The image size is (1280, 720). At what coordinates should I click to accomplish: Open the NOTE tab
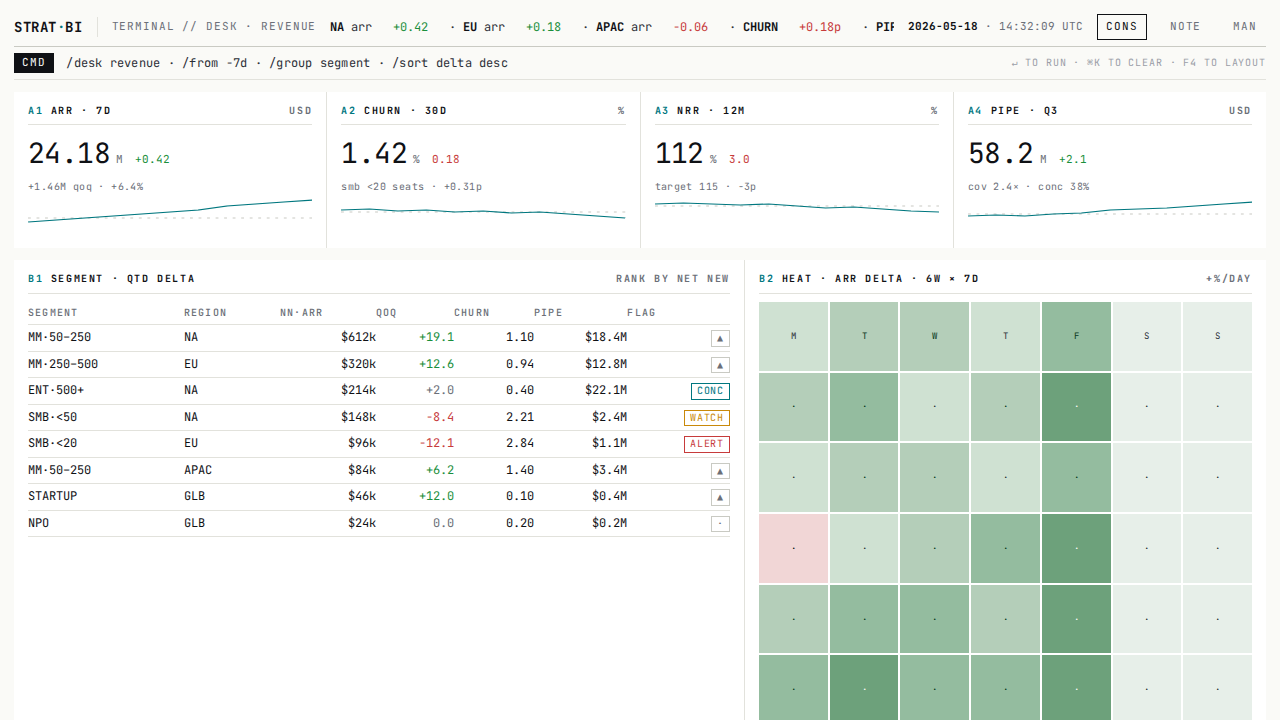(x=1185, y=27)
